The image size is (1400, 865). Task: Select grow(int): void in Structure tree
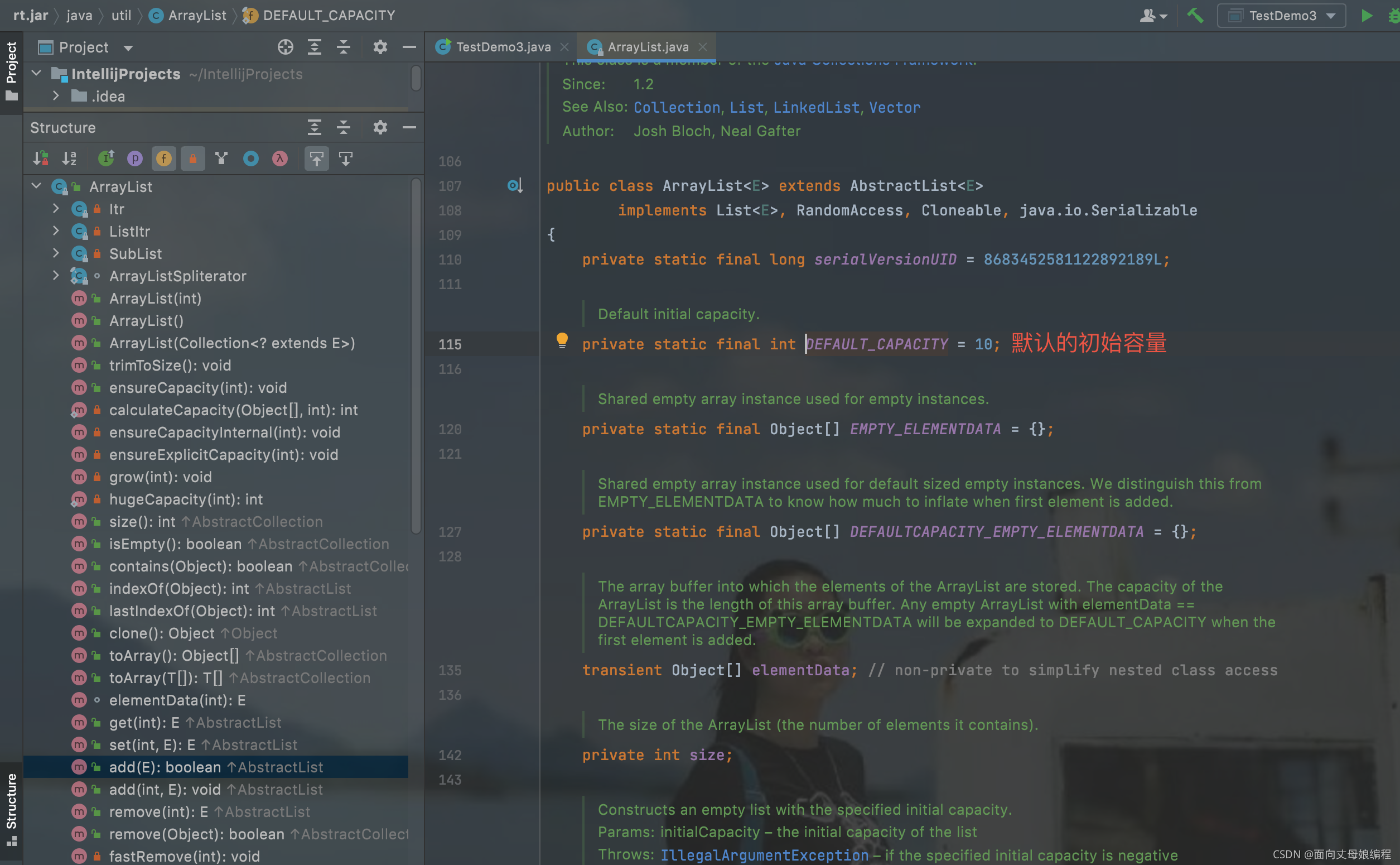(x=160, y=477)
